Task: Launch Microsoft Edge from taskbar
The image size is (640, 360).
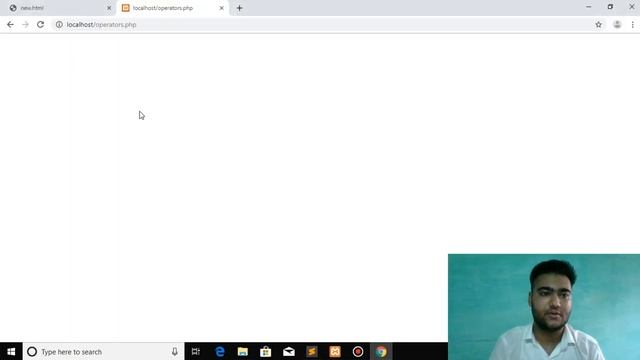Action: 220,351
